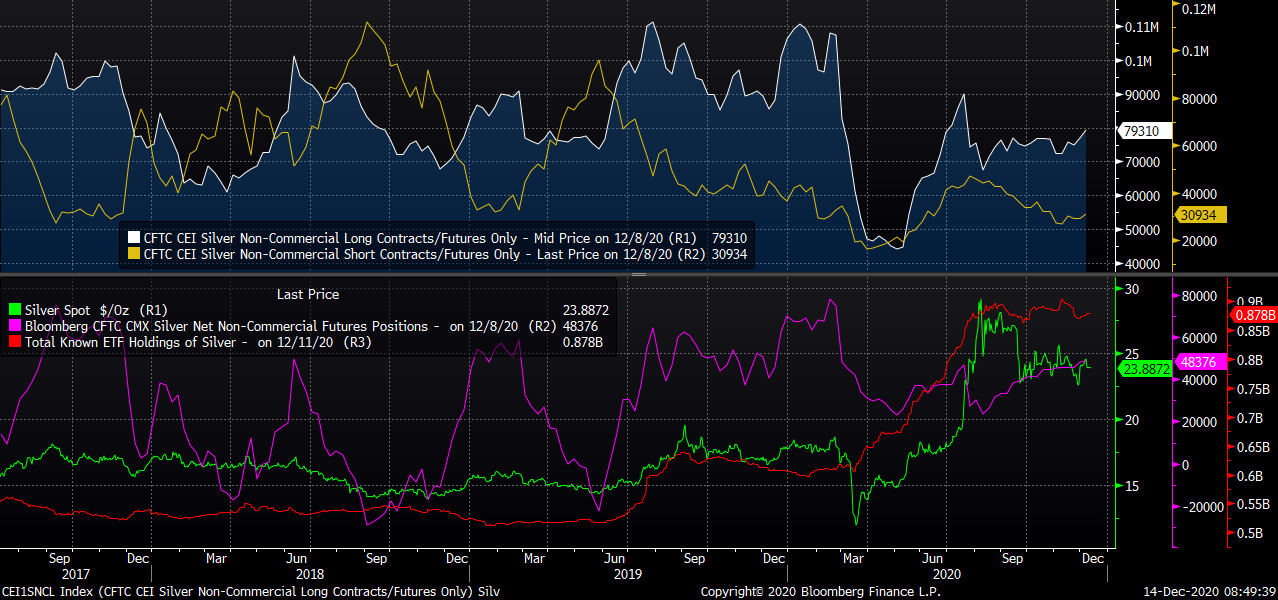Click the 2019 year label on time axis
The image size is (1278, 600).
627,574
